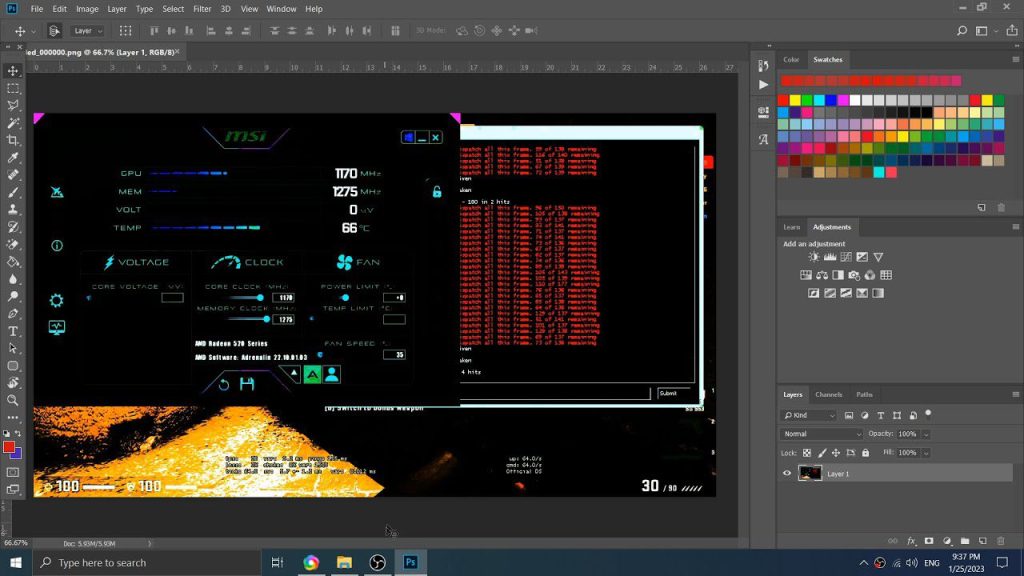Add a Brightness/Contrast adjustment
The height and width of the screenshot is (576, 1024).
813,257
